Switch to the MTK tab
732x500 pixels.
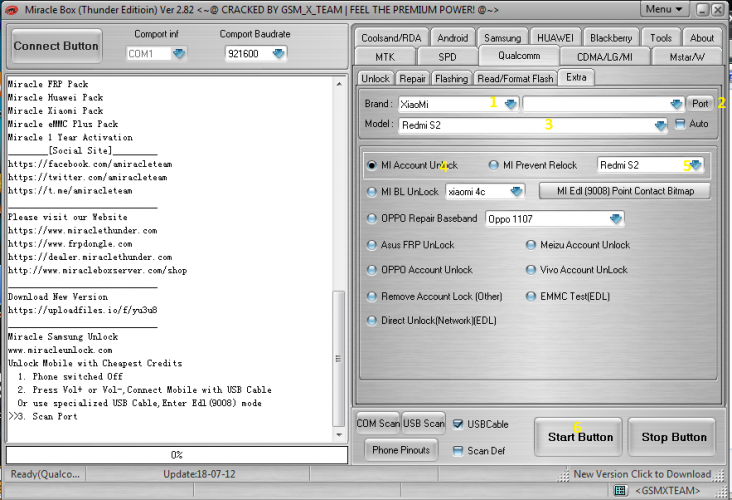click(x=385, y=57)
